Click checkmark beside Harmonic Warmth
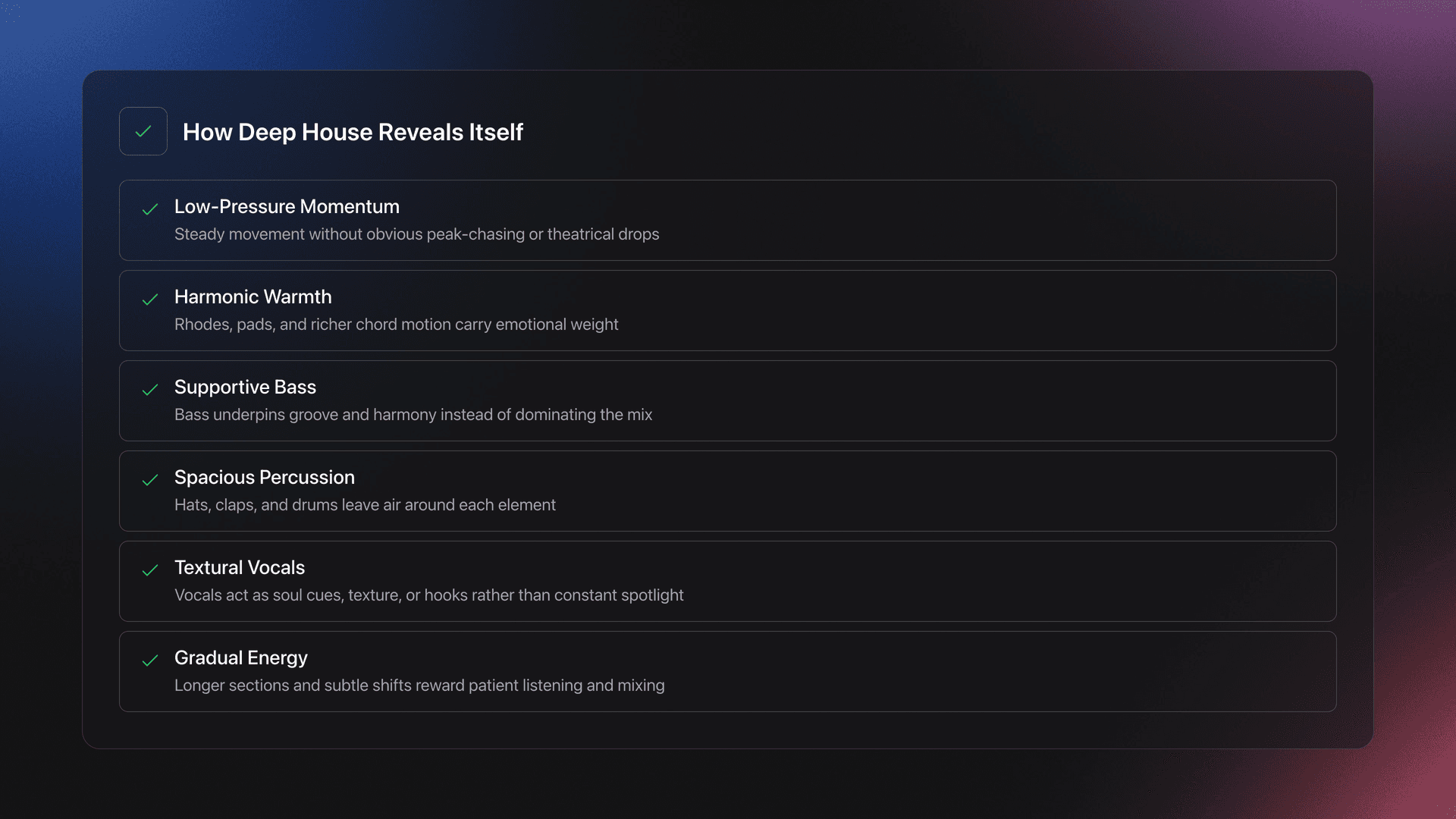This screenshot has height=819, width=1456. (x=150, y=300)
